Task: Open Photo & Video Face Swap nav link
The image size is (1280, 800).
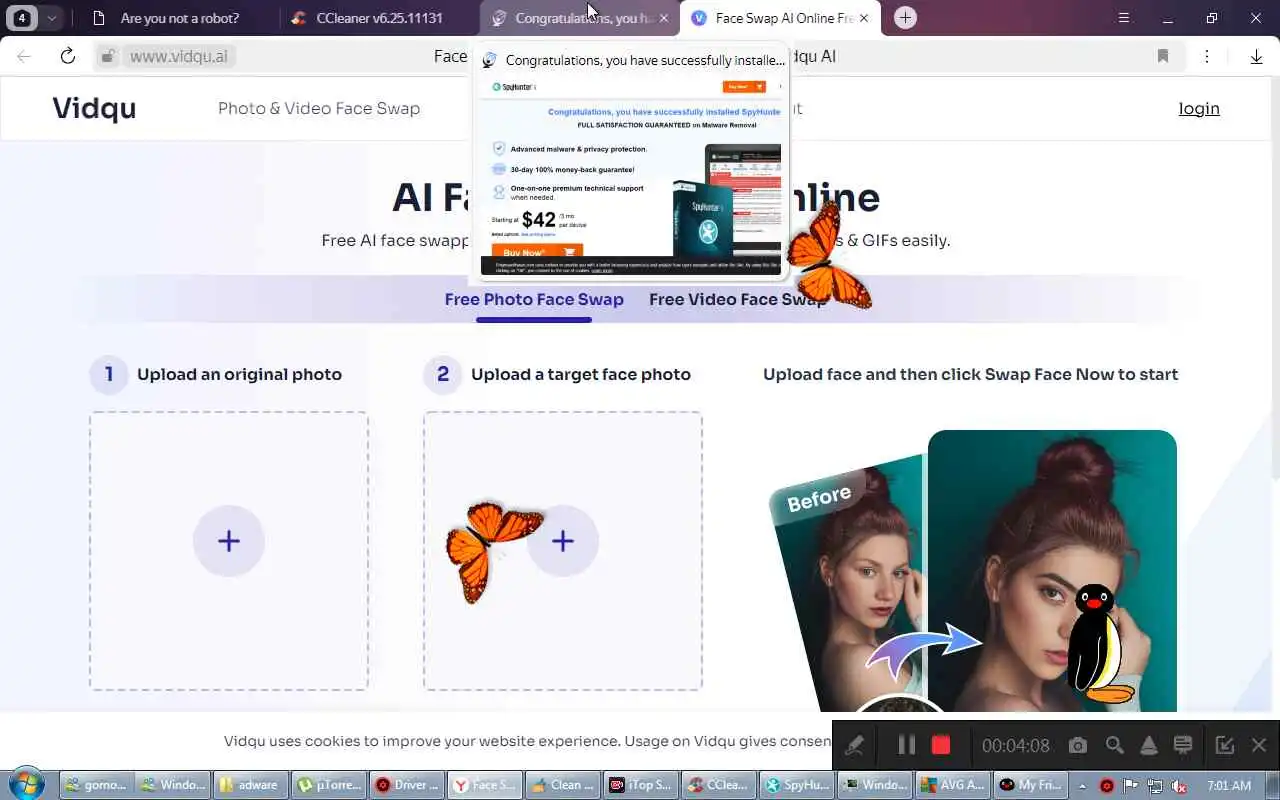Action: pos(319,108)
